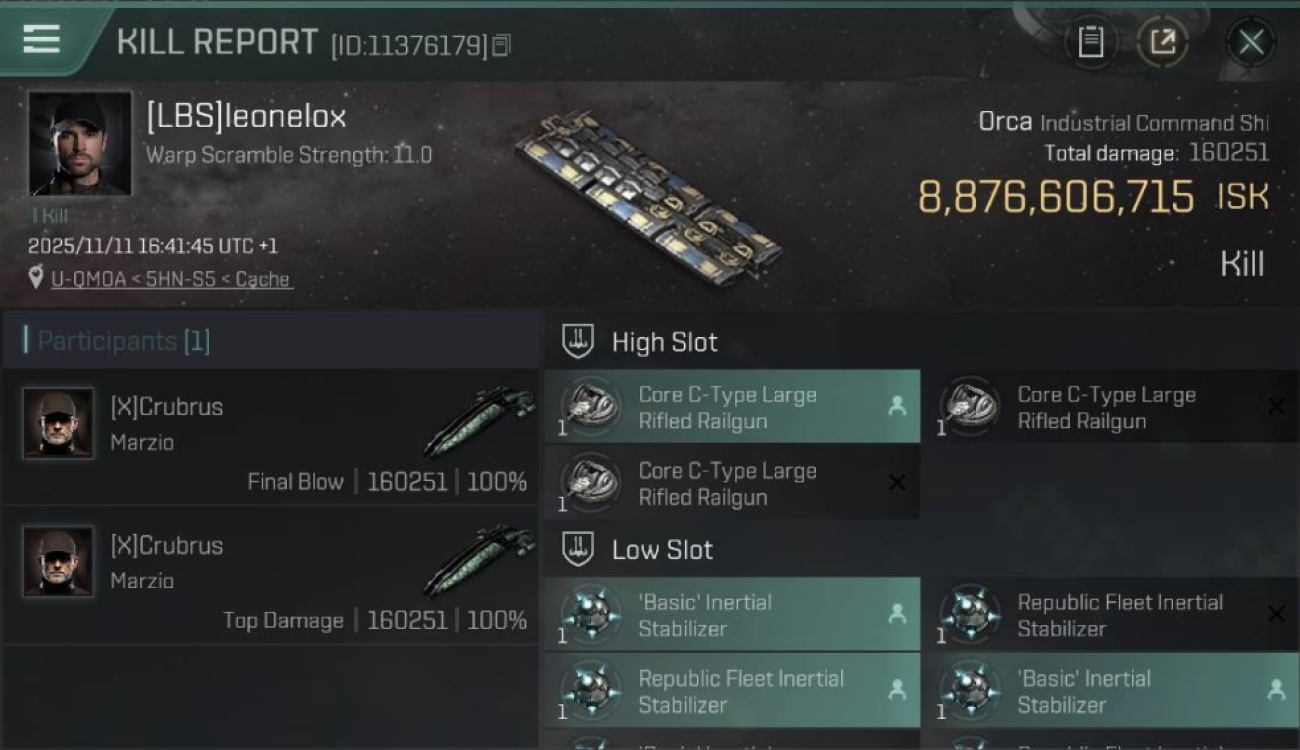This screenshot has width=1300, height=750.
Task: Tap the highlighted Republic Fleet Inertial Stabilizer icon
Action: 590,691
